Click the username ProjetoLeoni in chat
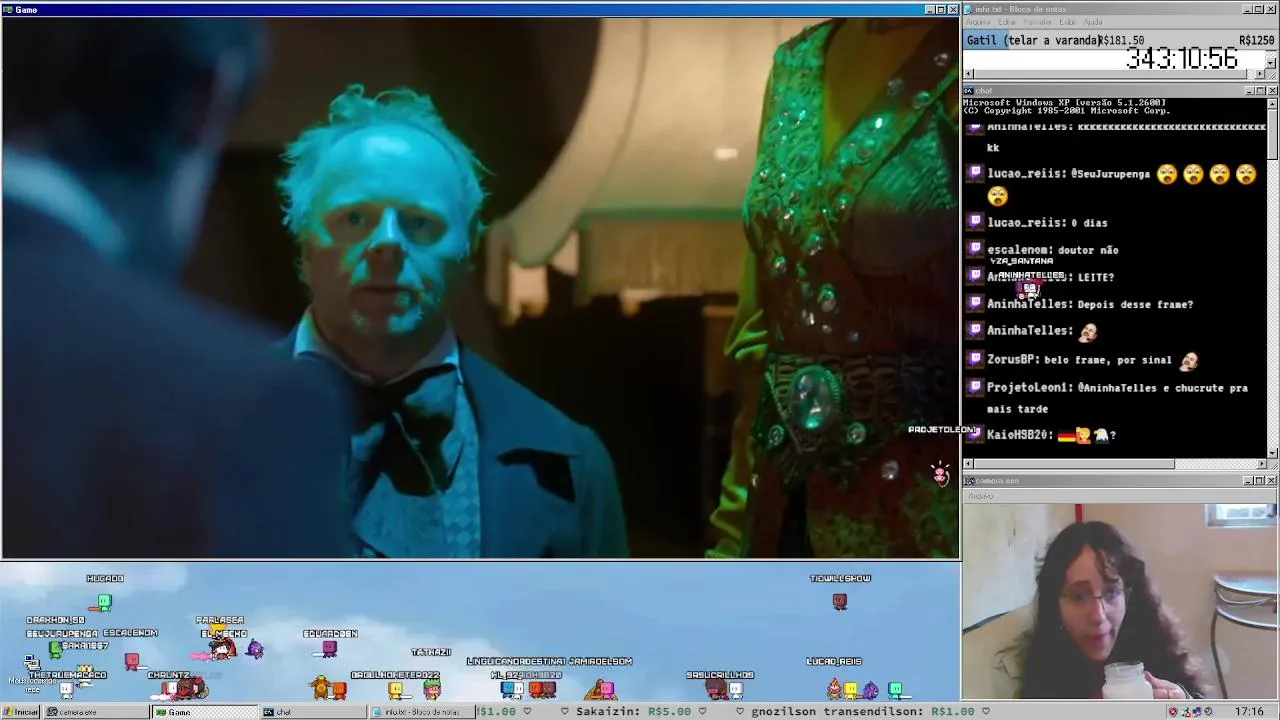1280x720 pixels. click(1028, 387)
